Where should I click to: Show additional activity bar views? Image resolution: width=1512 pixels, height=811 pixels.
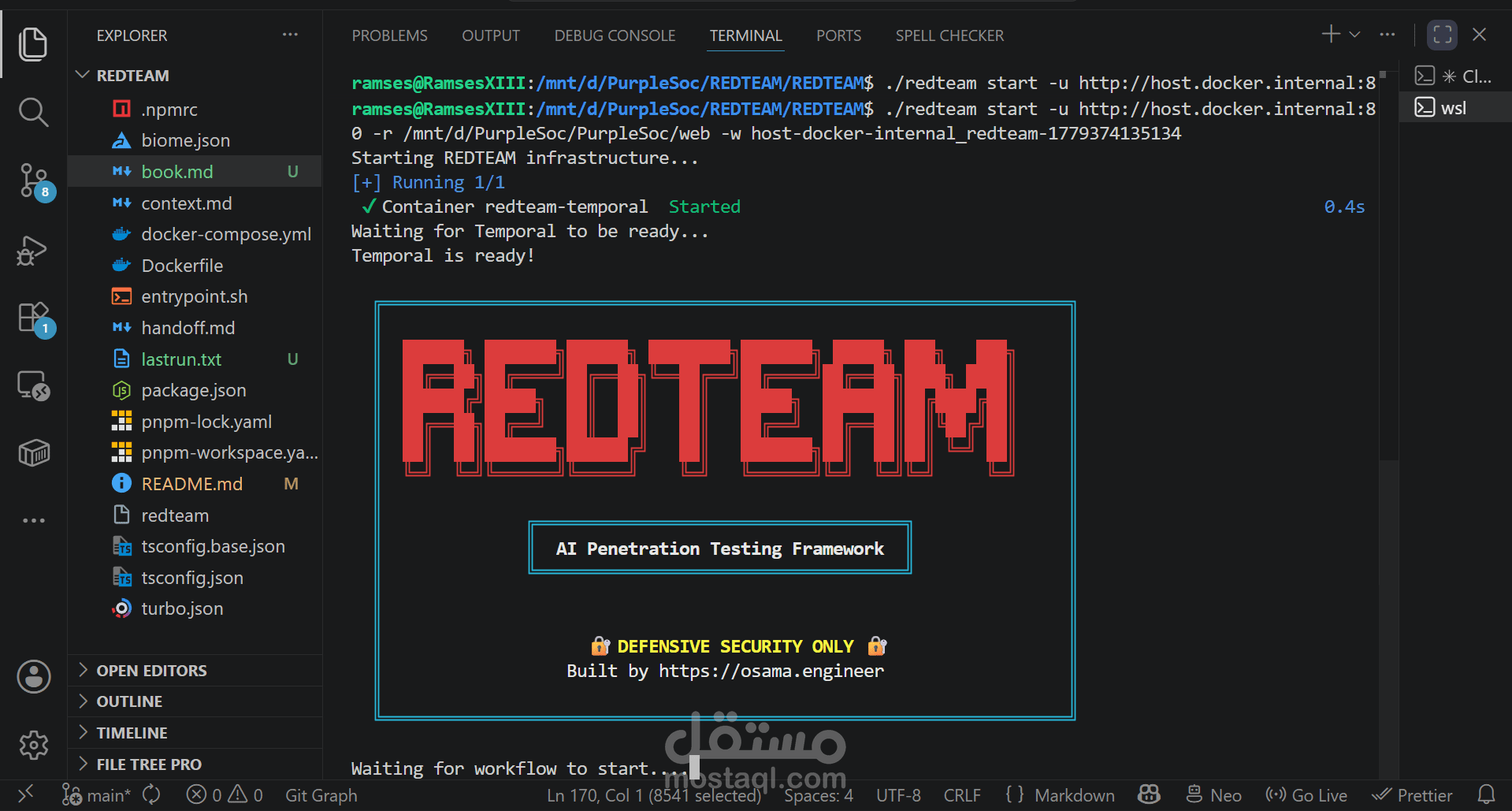tap(33, 520)
